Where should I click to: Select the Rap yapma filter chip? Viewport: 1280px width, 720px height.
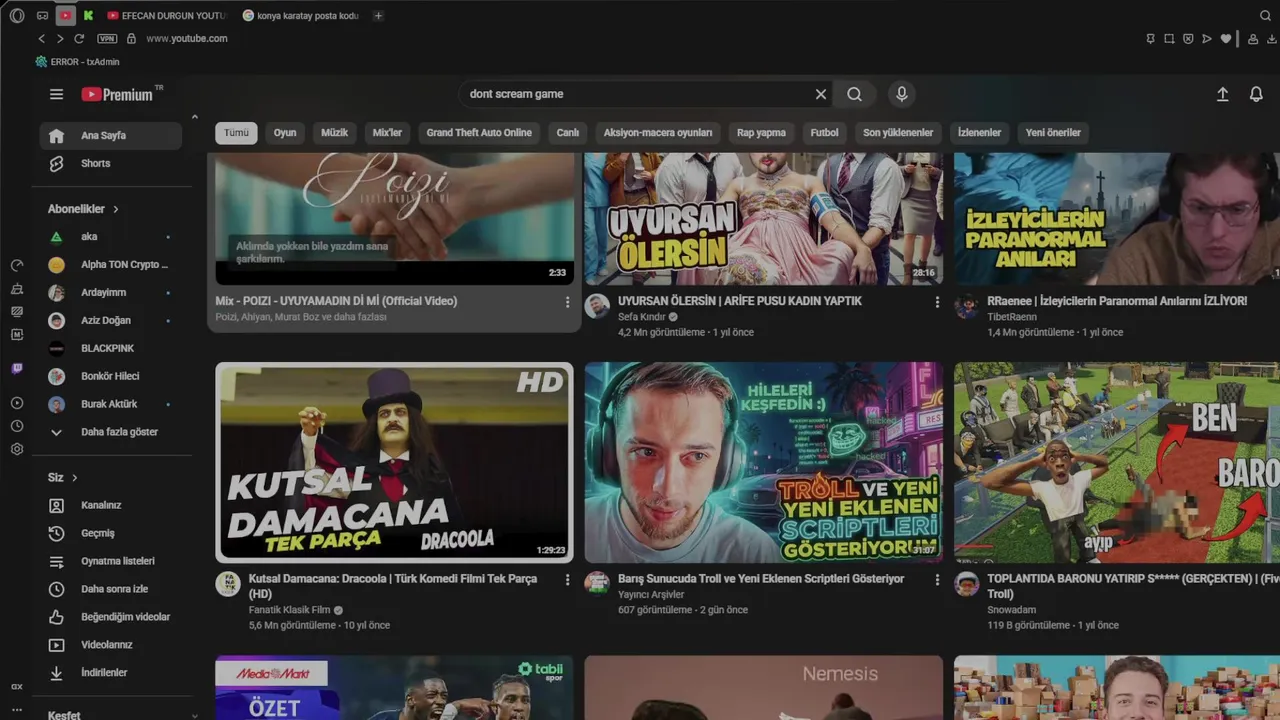click(x=761, y=133)
